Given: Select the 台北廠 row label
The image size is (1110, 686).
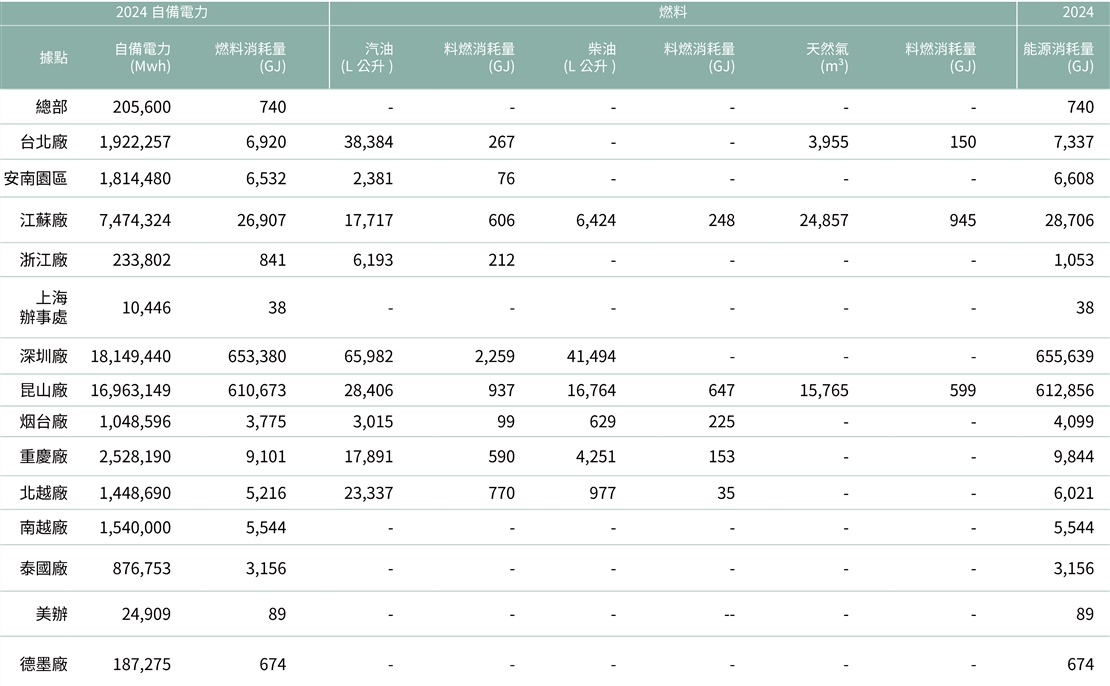Looking at the screenshot, I should tap(44, 142).
